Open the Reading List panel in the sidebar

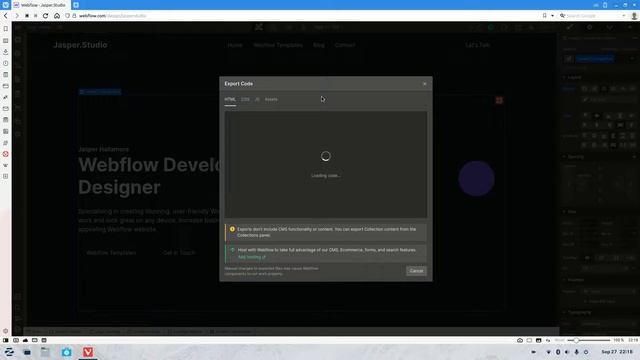(x=6, y=40)
